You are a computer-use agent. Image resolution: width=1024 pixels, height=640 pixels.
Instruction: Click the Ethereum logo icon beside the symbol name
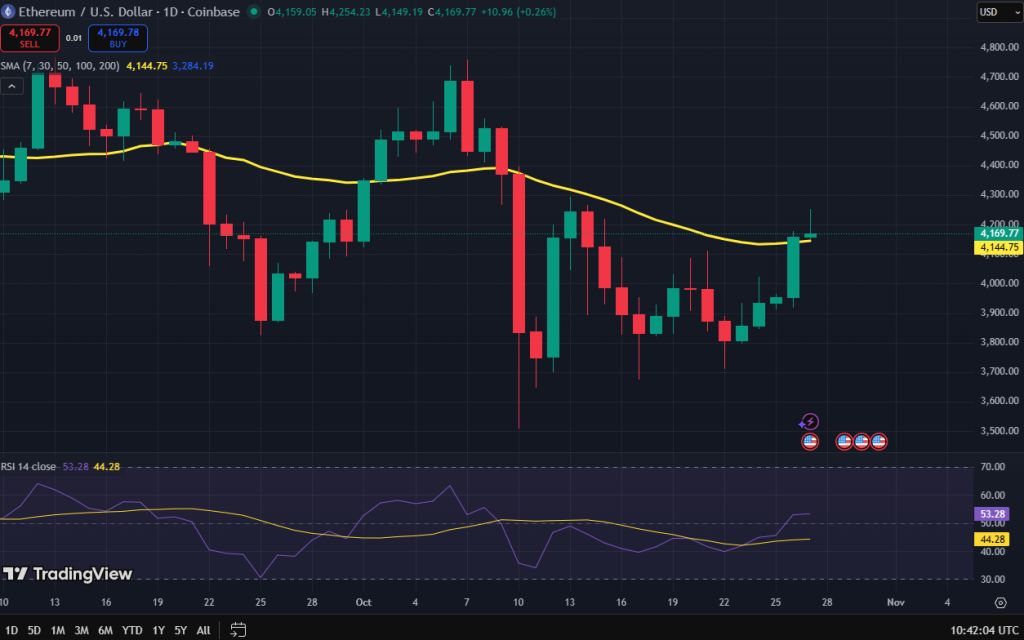pos(7,12)
